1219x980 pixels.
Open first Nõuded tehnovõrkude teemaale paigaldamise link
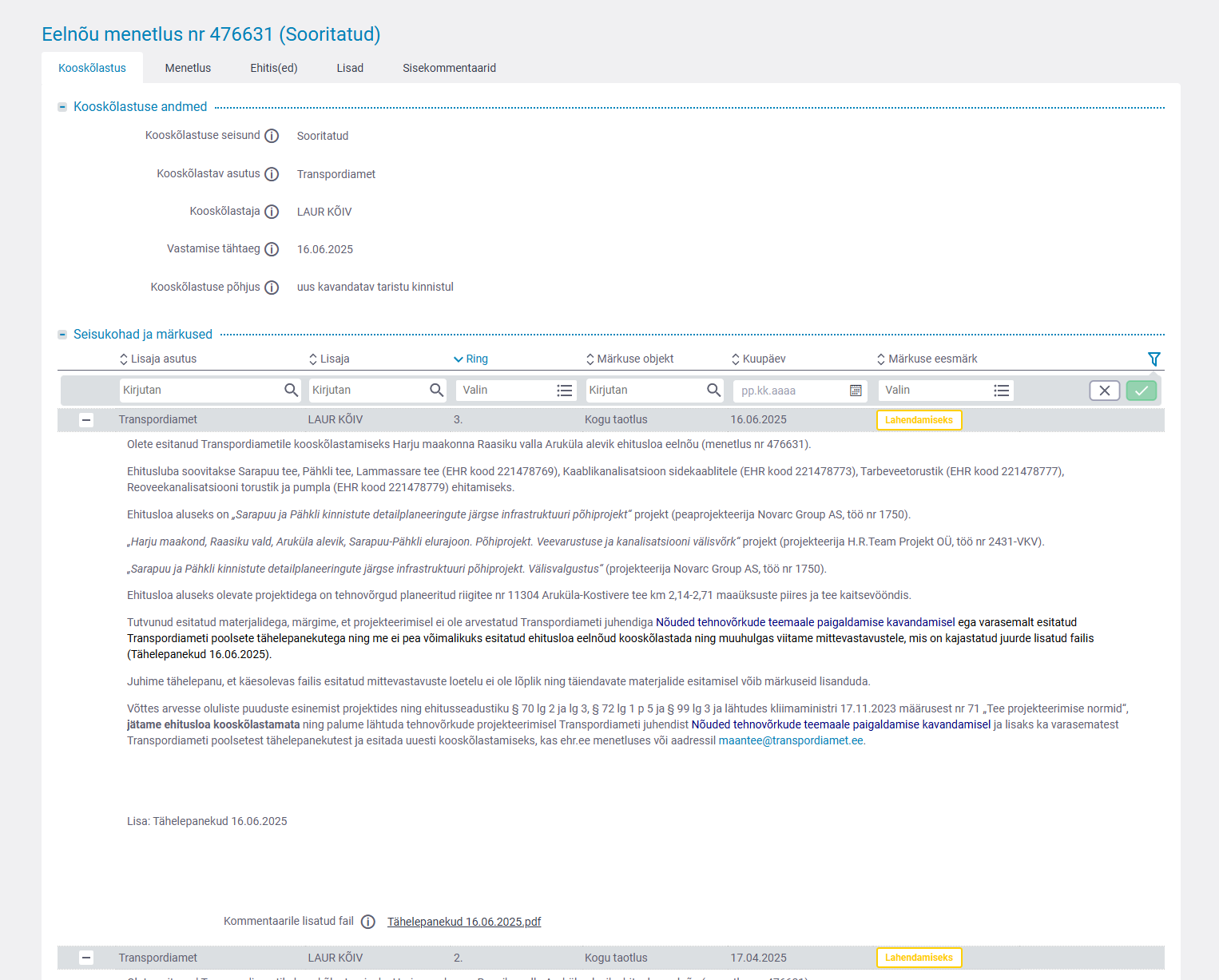pyautogui.click(x=805, y=622)
